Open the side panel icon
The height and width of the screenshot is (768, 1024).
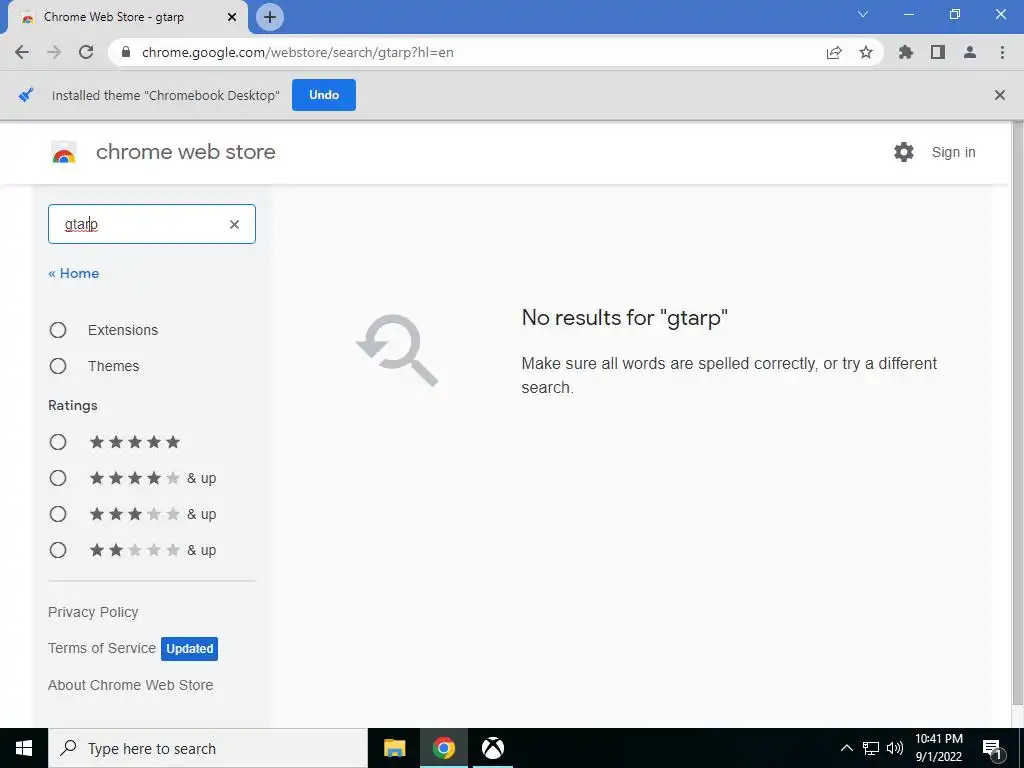pos(938,52)
